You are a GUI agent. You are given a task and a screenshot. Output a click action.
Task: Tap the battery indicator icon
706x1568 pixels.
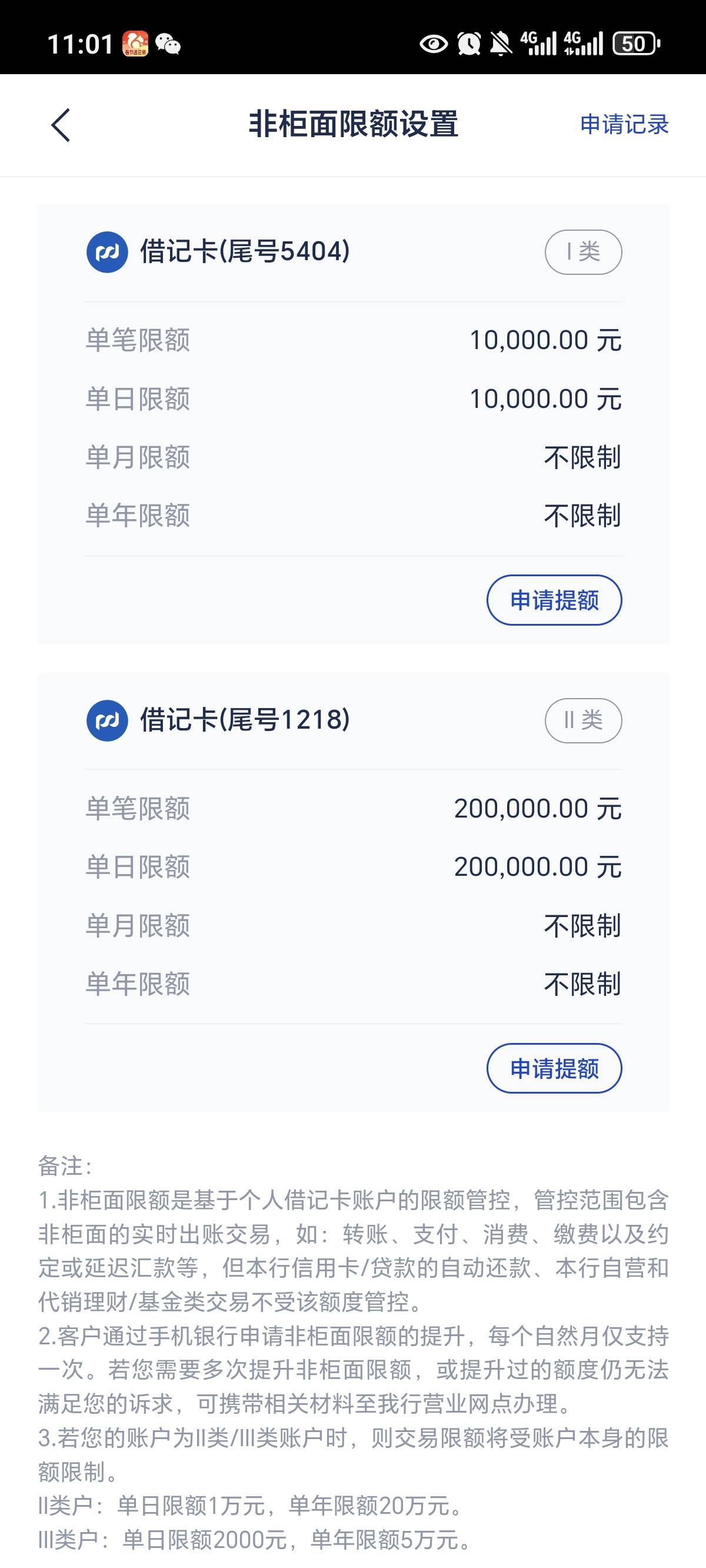click(x=636, y=44)
